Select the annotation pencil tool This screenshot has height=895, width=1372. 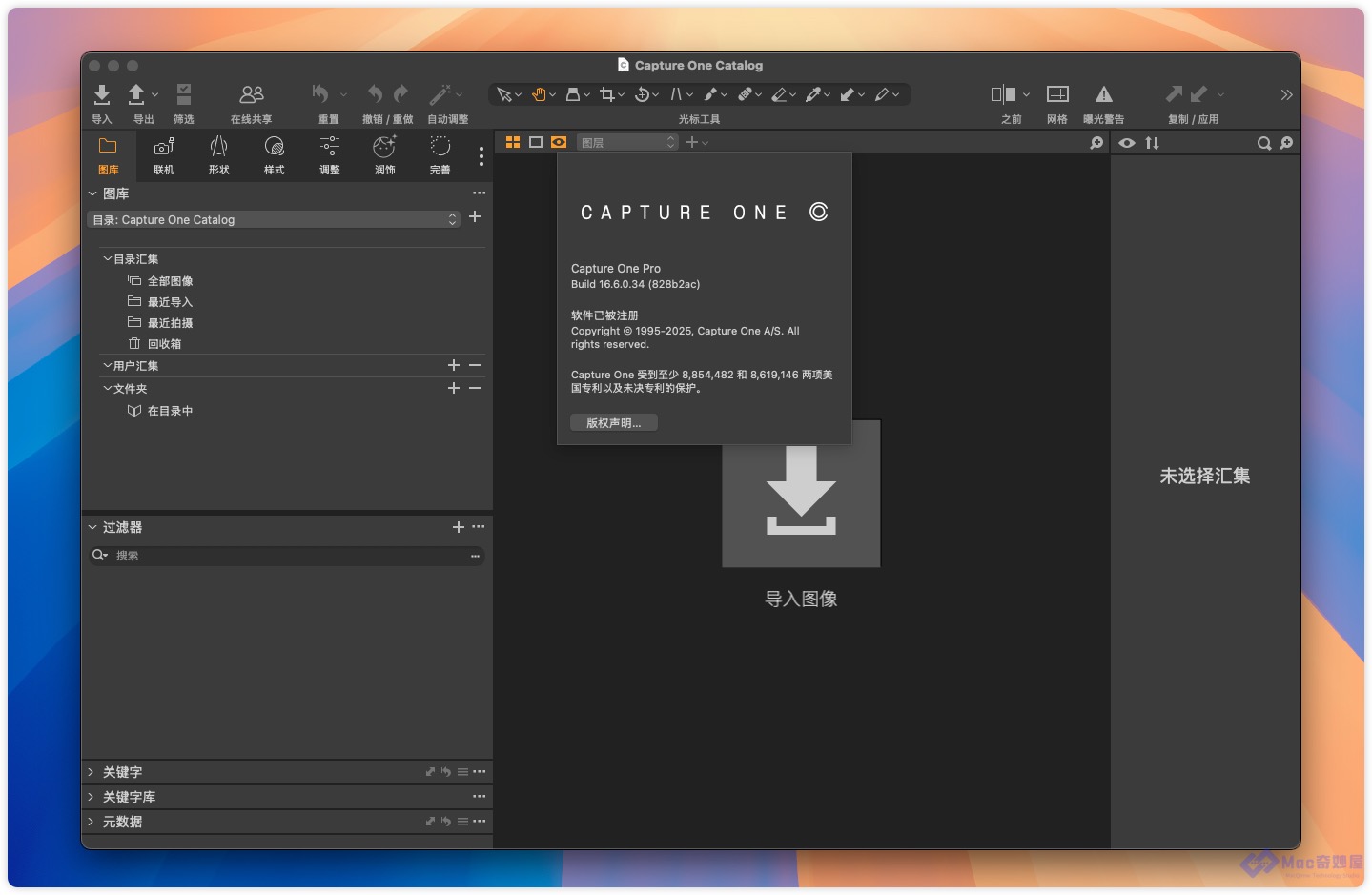[882, 94]
